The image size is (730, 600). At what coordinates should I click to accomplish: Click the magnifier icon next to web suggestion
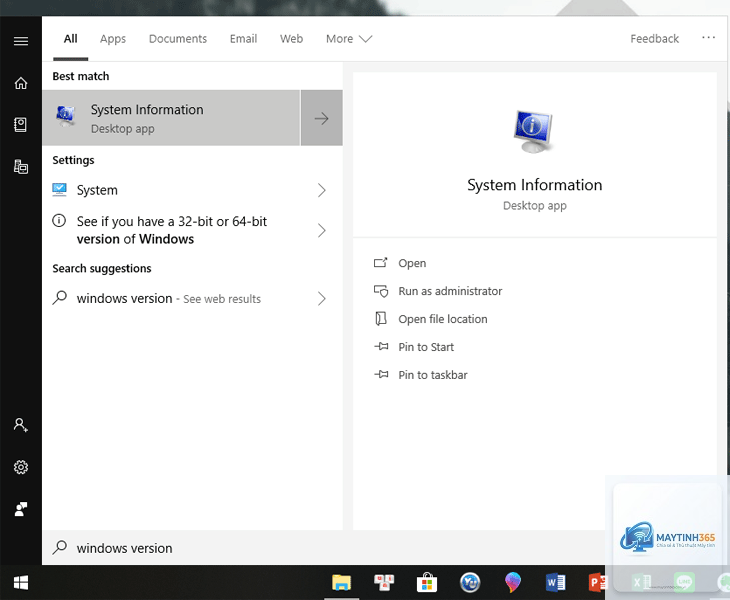coord(60,298)
